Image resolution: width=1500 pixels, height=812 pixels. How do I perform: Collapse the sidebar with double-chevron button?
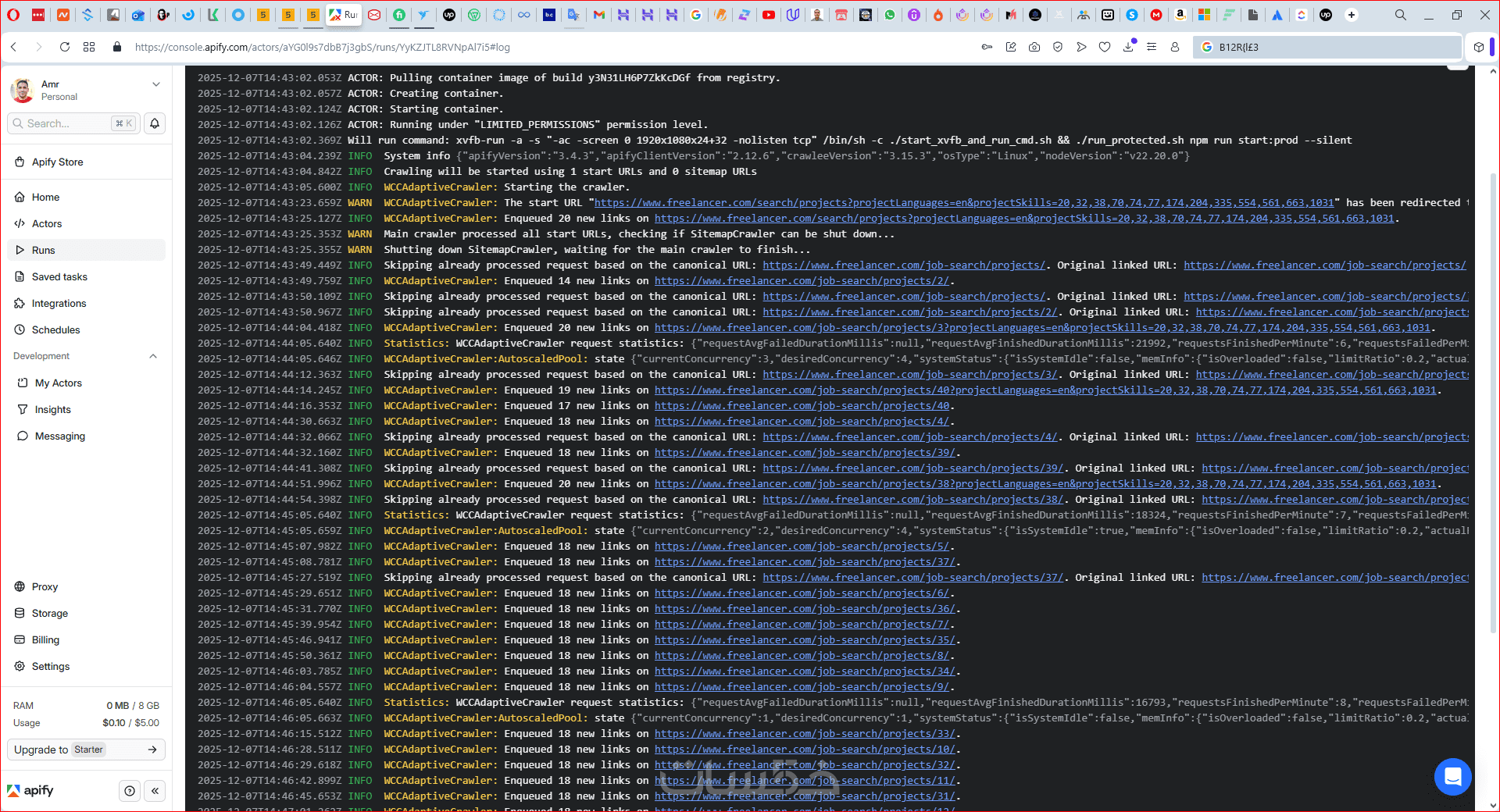(155, 791)
